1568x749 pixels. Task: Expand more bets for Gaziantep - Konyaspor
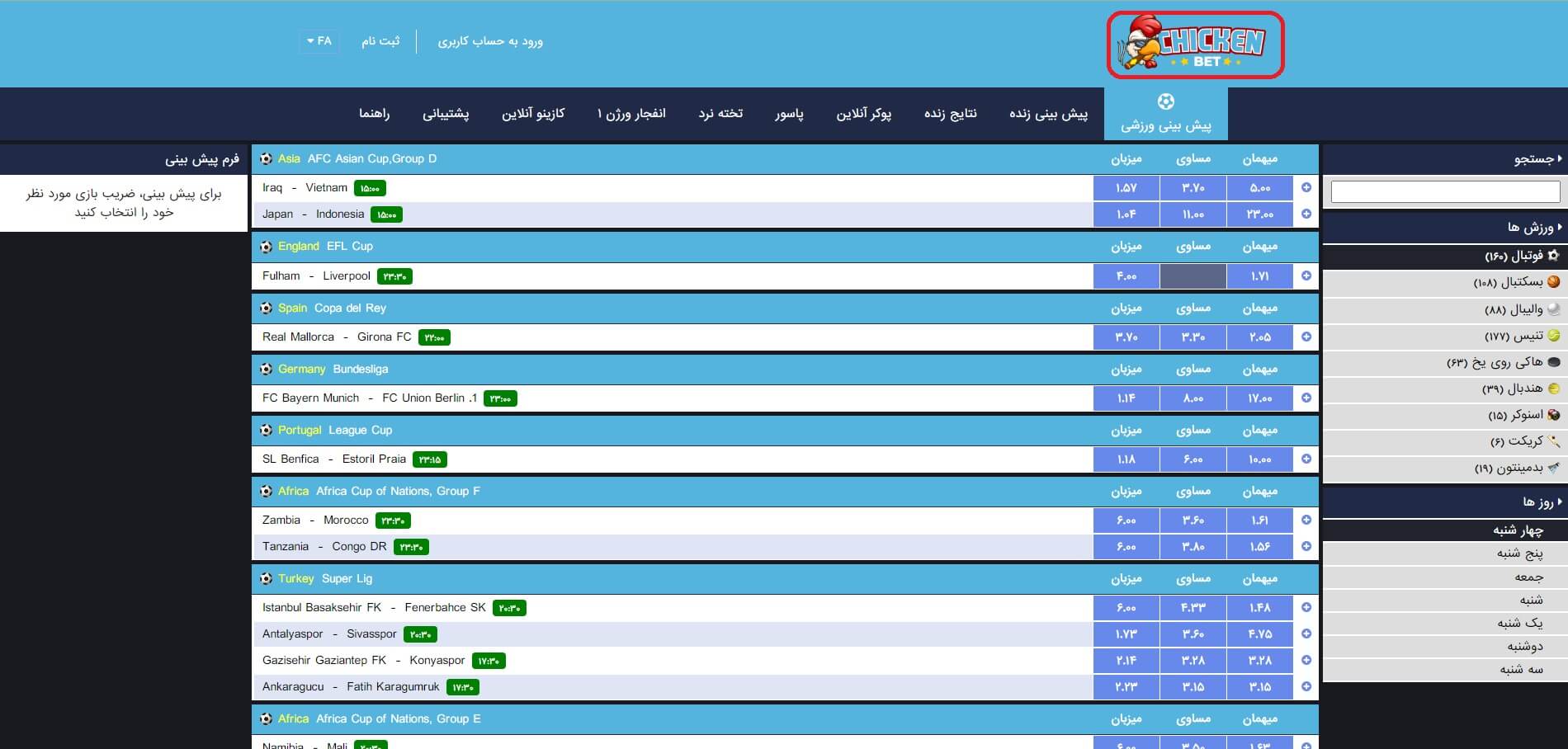point(1306,660)
